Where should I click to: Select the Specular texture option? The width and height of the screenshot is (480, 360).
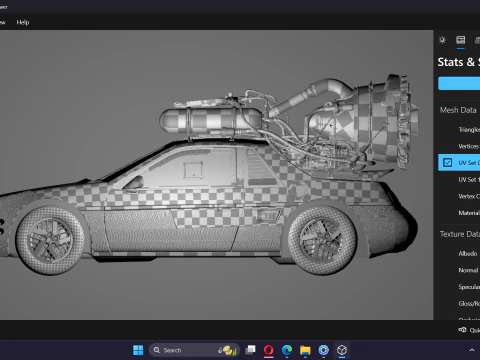pyautogui.click(x=469, y=287)
